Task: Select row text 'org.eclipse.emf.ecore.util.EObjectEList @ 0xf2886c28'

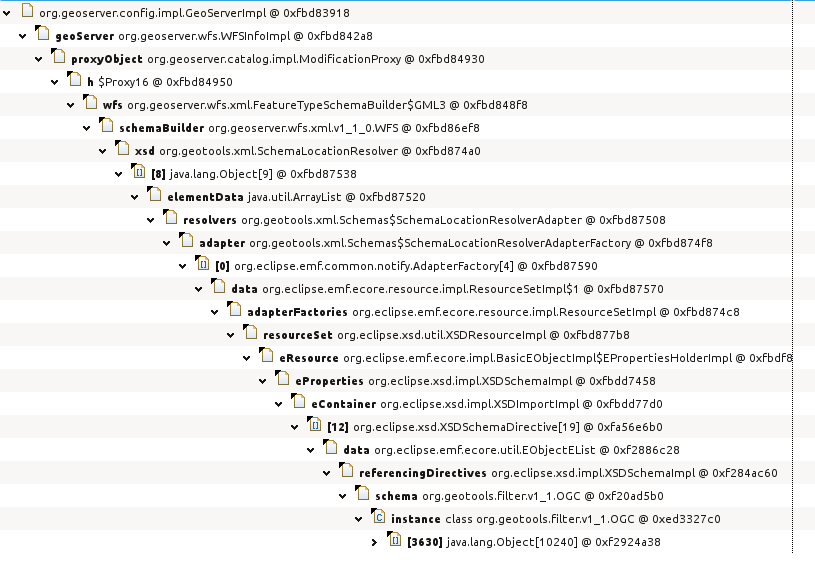Action: tap(527, 450)
